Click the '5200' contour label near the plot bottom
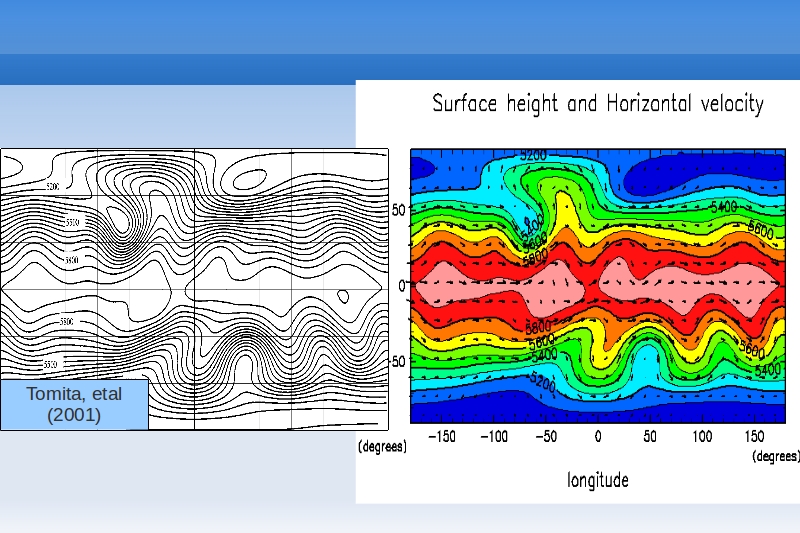 543,383
